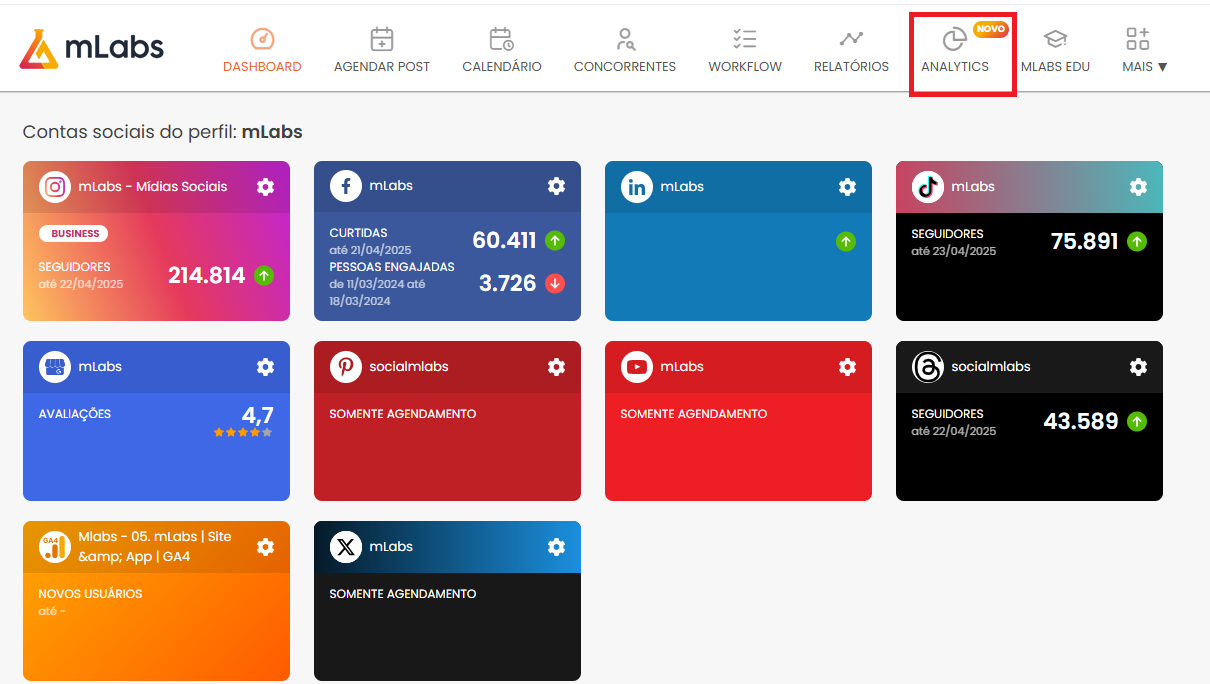
Task: Click gear icon on LinkedIn card
Action: tap(847, 187)
